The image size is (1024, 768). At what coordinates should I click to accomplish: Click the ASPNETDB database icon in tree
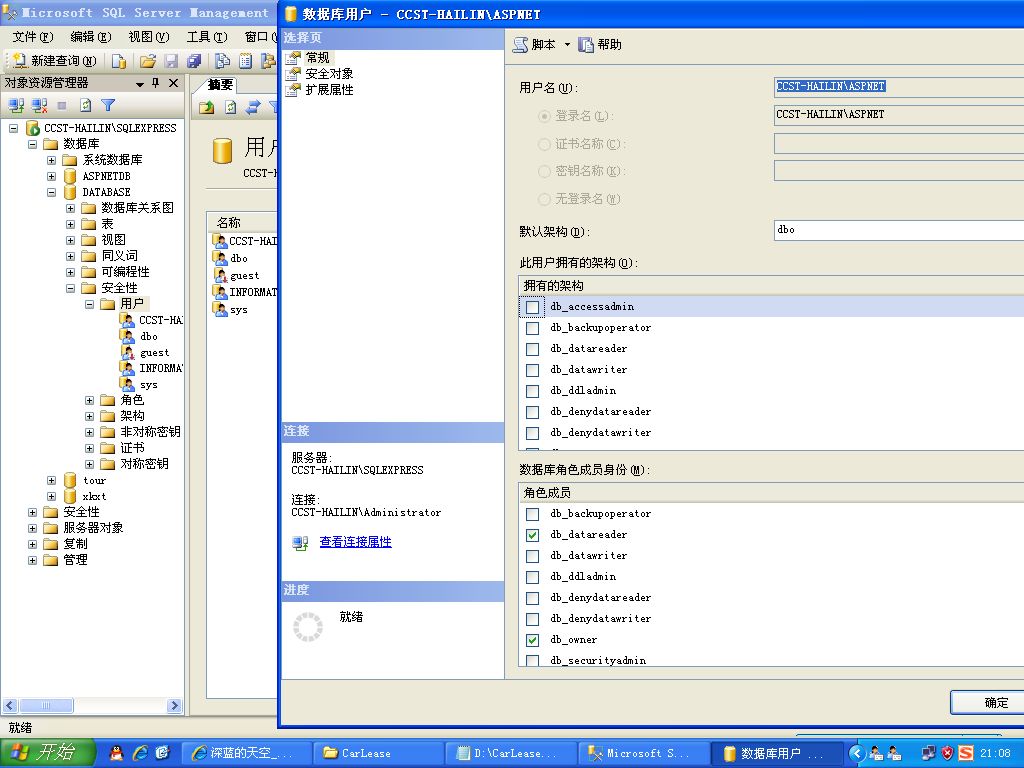tap(70, 176)
